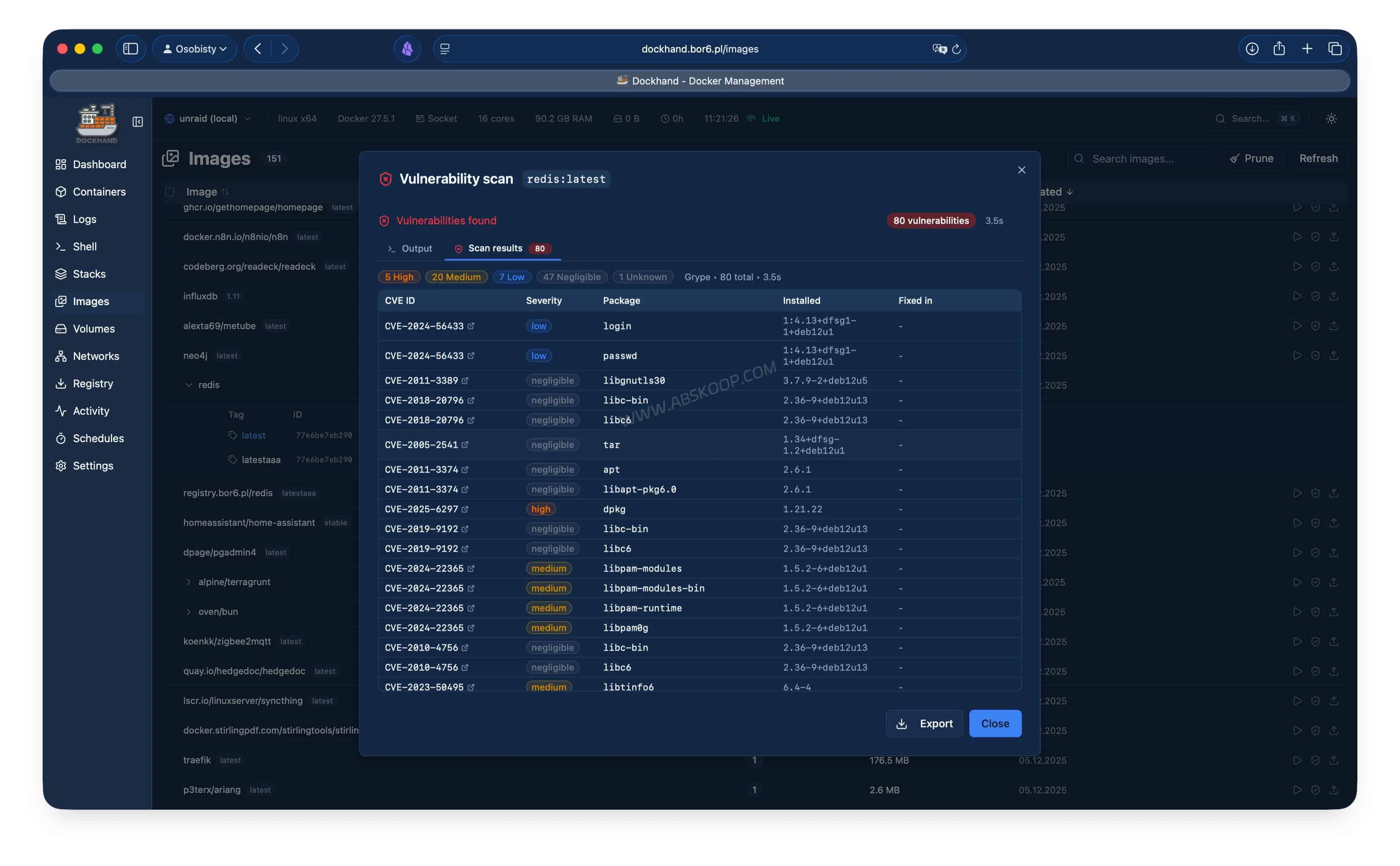The height and width of the screenshot is (866, 1400).
Task: Run container from traefik image play icon
Action: pos(1297,761)
